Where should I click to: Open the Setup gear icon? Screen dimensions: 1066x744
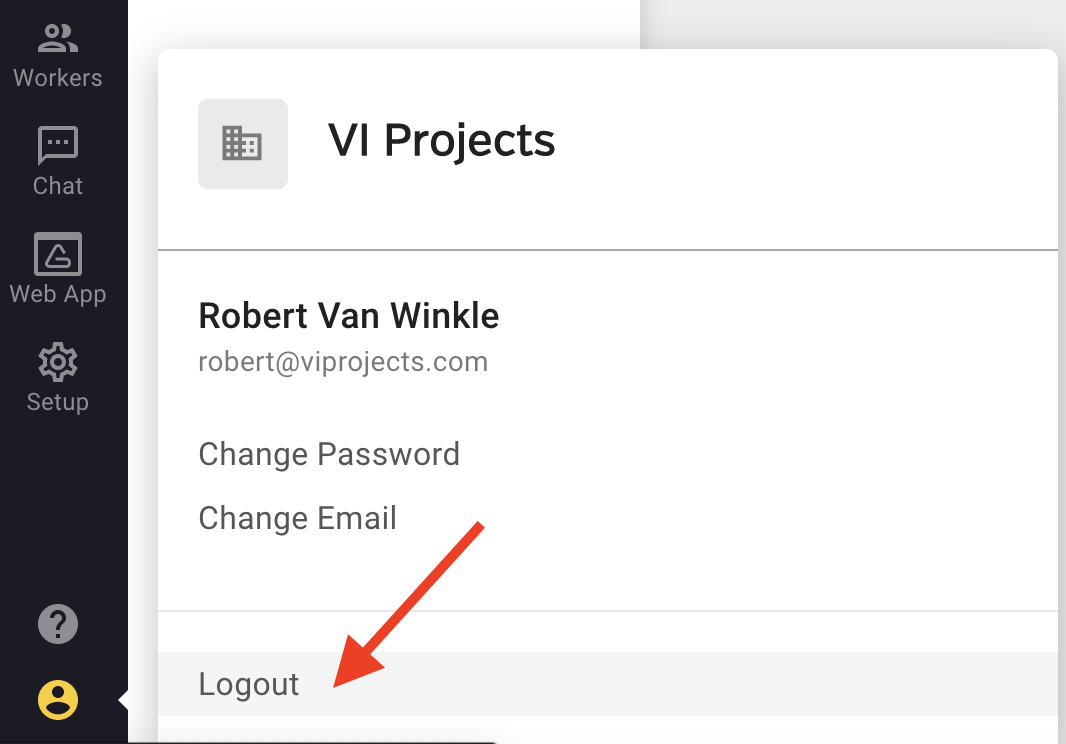pos(58,362)
